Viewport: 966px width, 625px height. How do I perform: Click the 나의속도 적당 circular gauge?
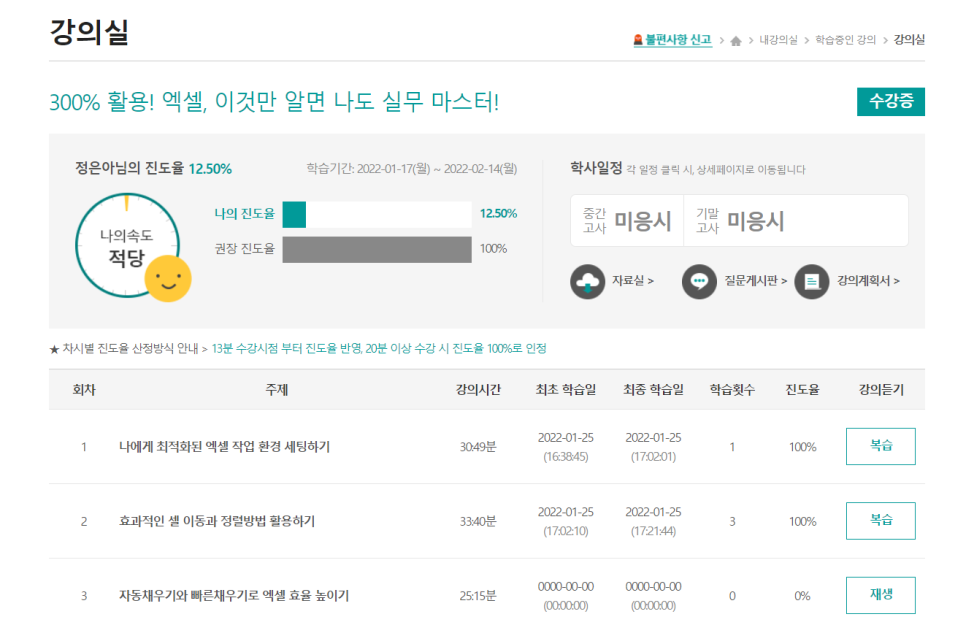[128, 245]
